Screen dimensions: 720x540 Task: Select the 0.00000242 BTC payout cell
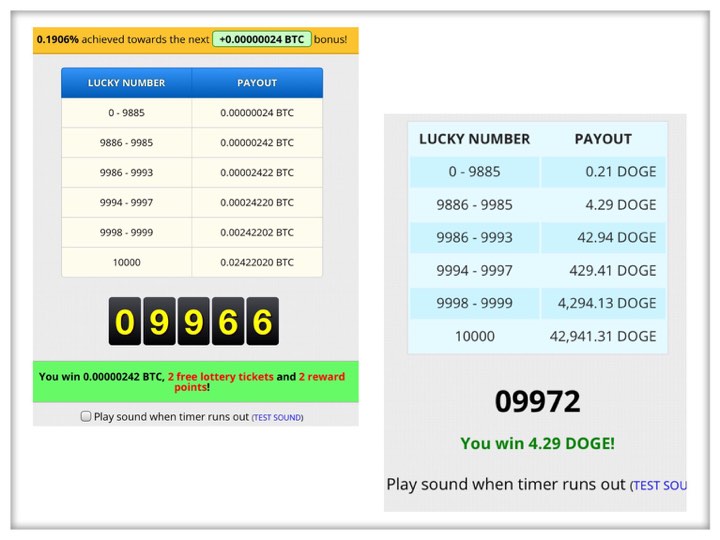257,142
